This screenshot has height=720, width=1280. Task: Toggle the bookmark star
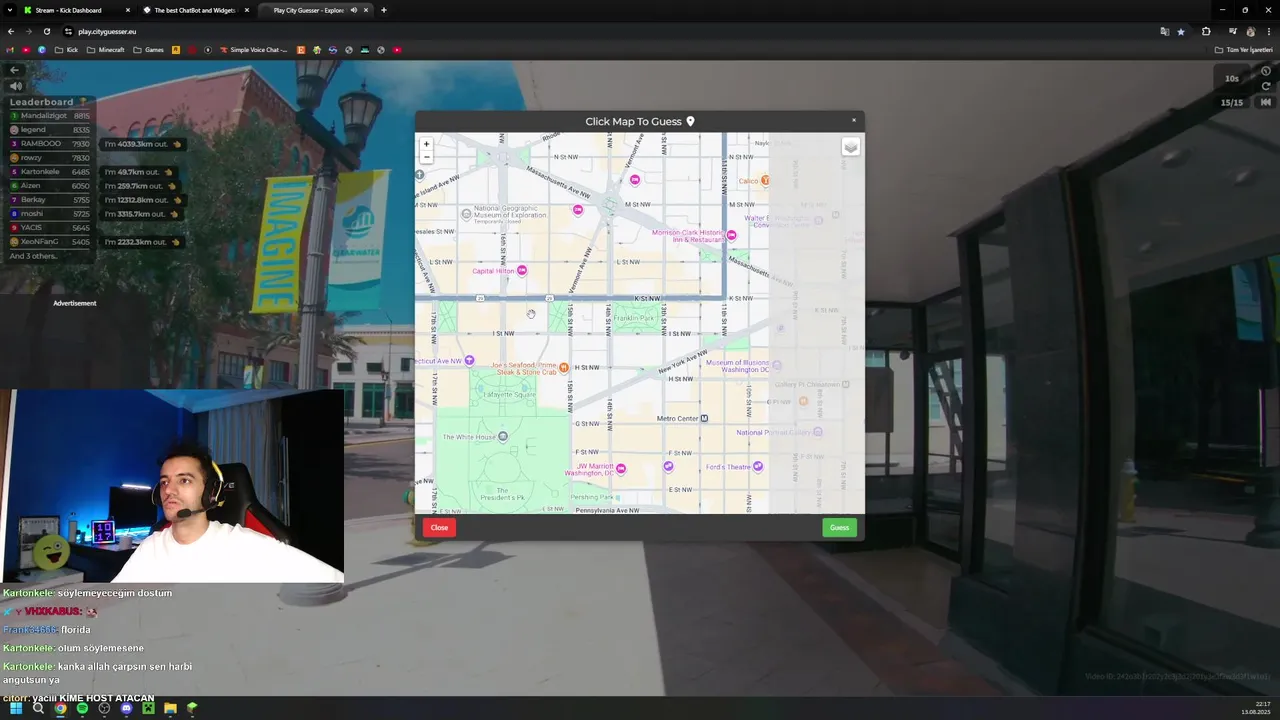[1181, 31]
